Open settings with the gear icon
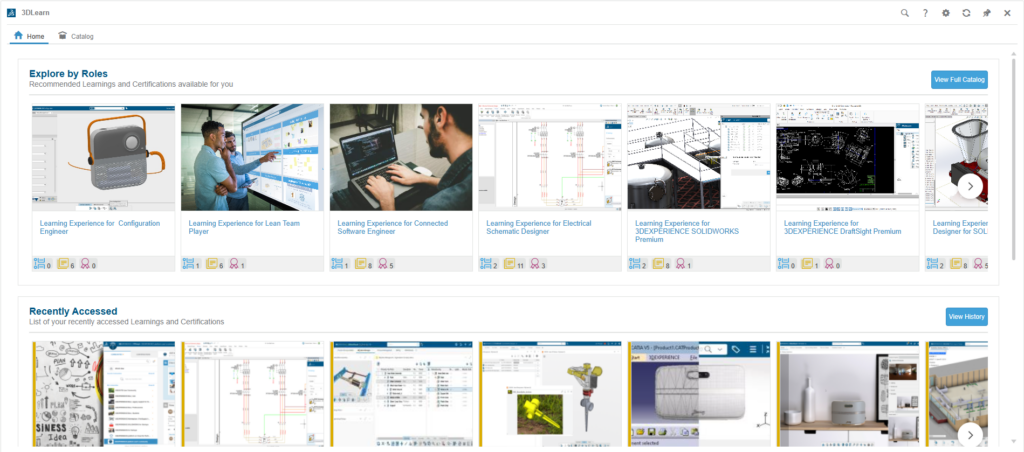The height and width of the screenshot is (452, 1024). tap(946, 13)
